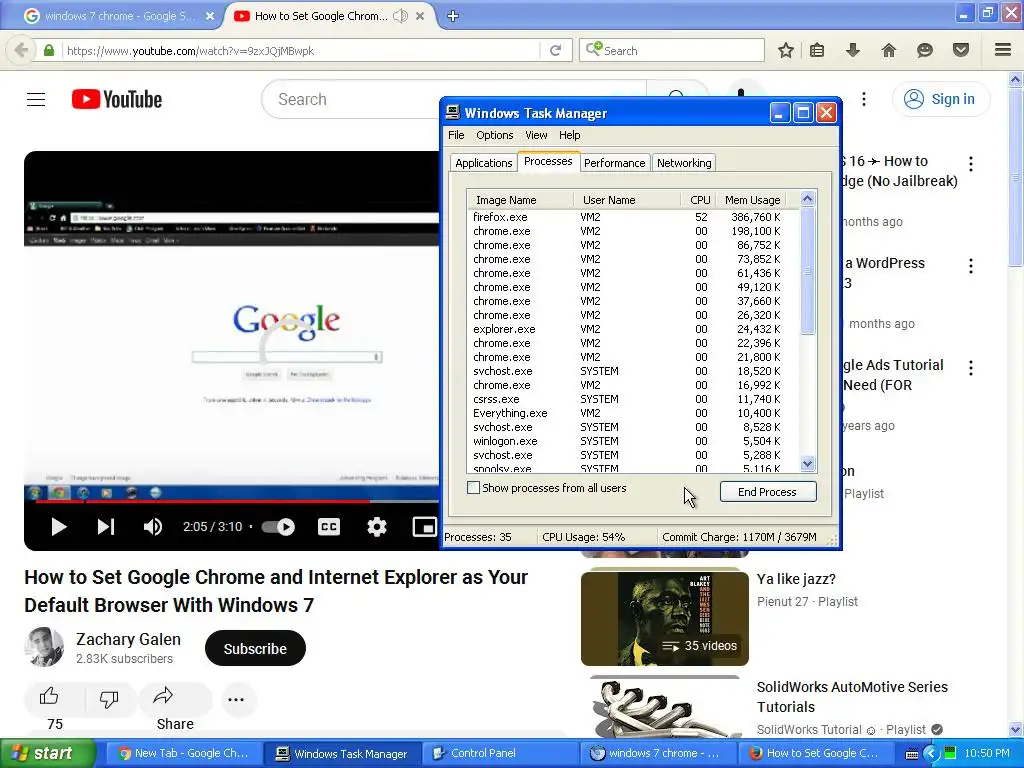
Task: Open more actions menu below video
Action: tap(236, 699)
